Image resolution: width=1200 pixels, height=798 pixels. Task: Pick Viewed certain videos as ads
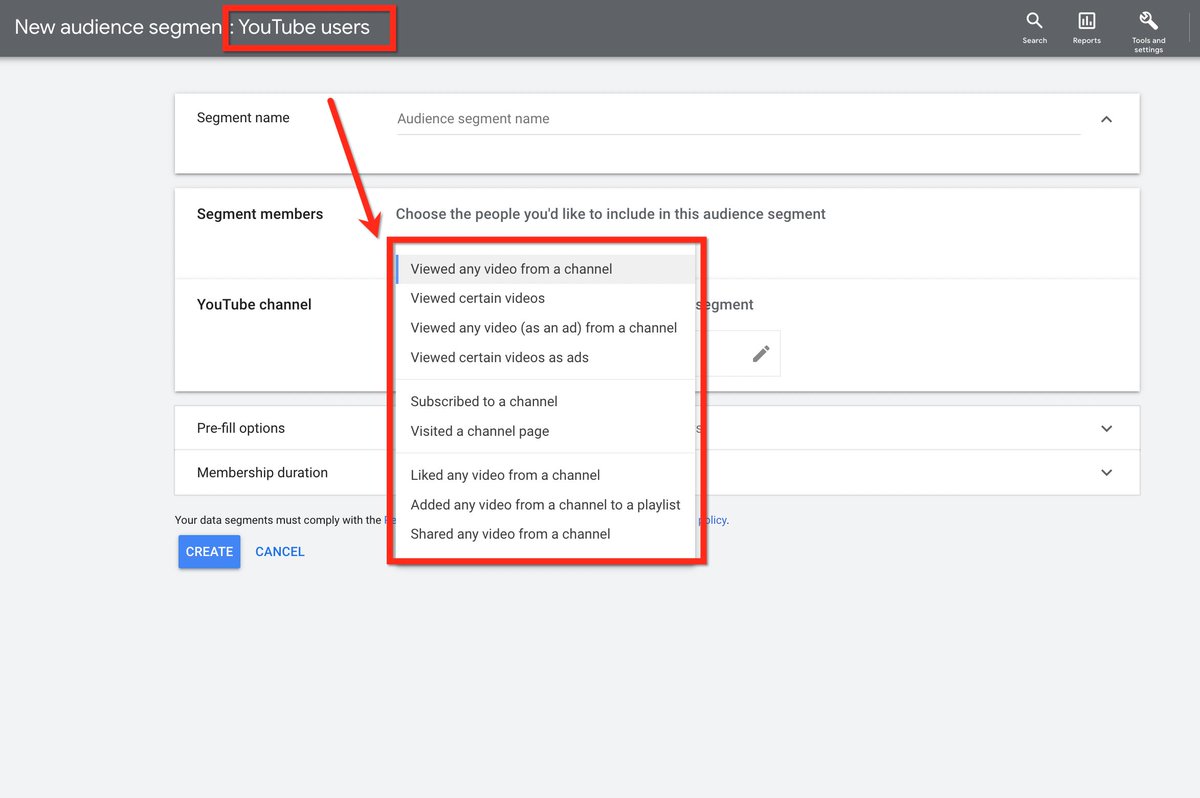pyautogui.click(x=545, y=357)
